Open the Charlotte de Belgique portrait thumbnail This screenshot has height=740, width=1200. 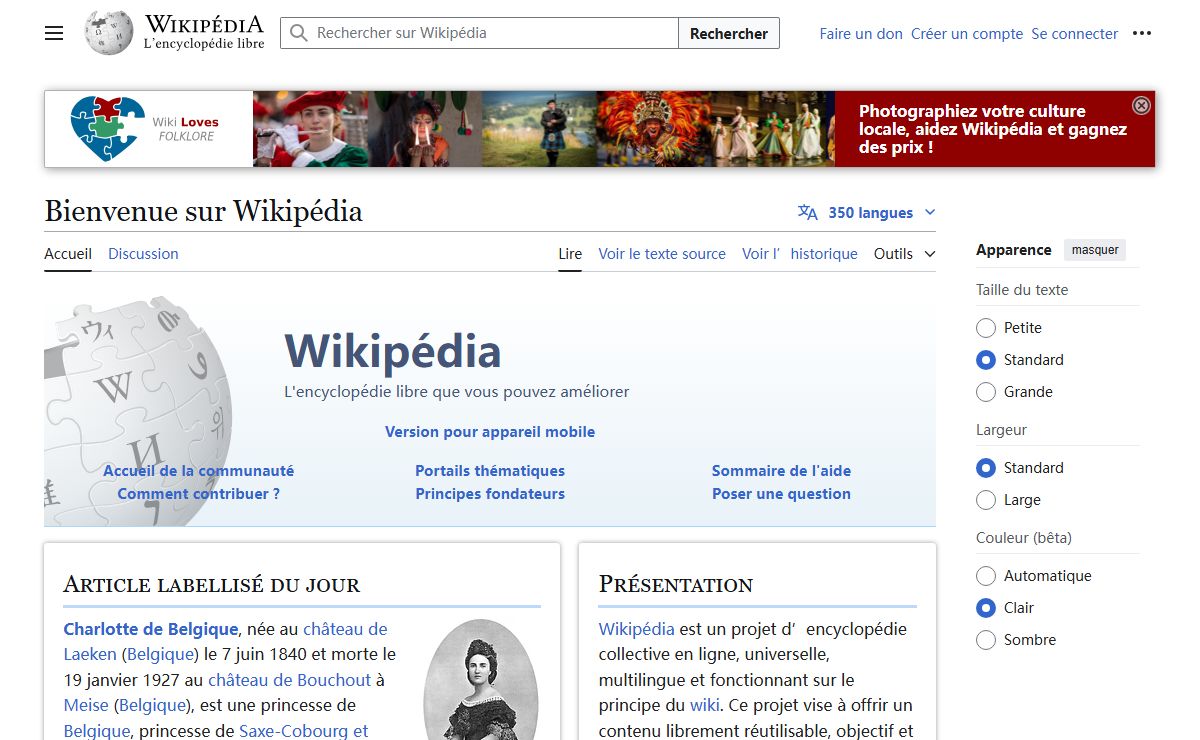tap(481, 680)
